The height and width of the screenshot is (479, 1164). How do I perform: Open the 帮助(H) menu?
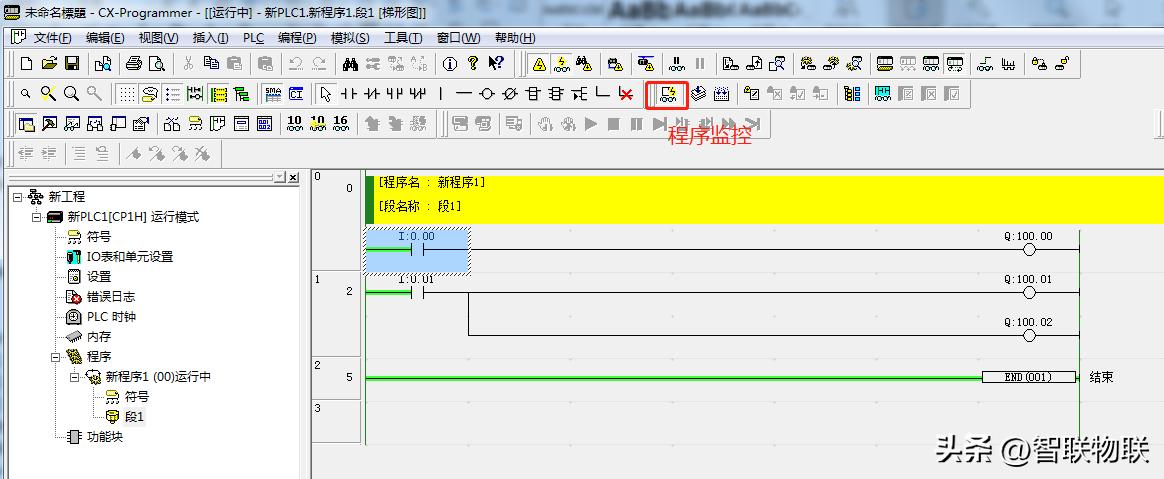(x=515, y=38)
